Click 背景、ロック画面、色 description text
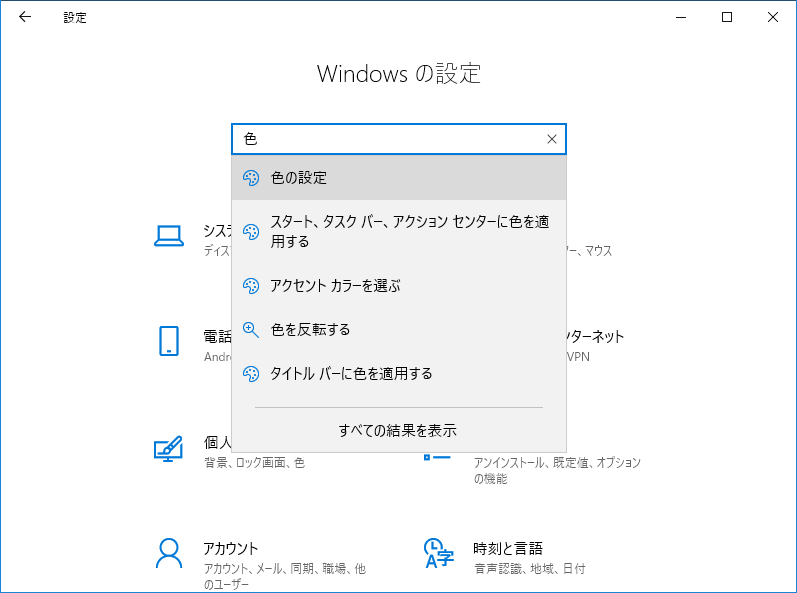 [x=254, y=462]
